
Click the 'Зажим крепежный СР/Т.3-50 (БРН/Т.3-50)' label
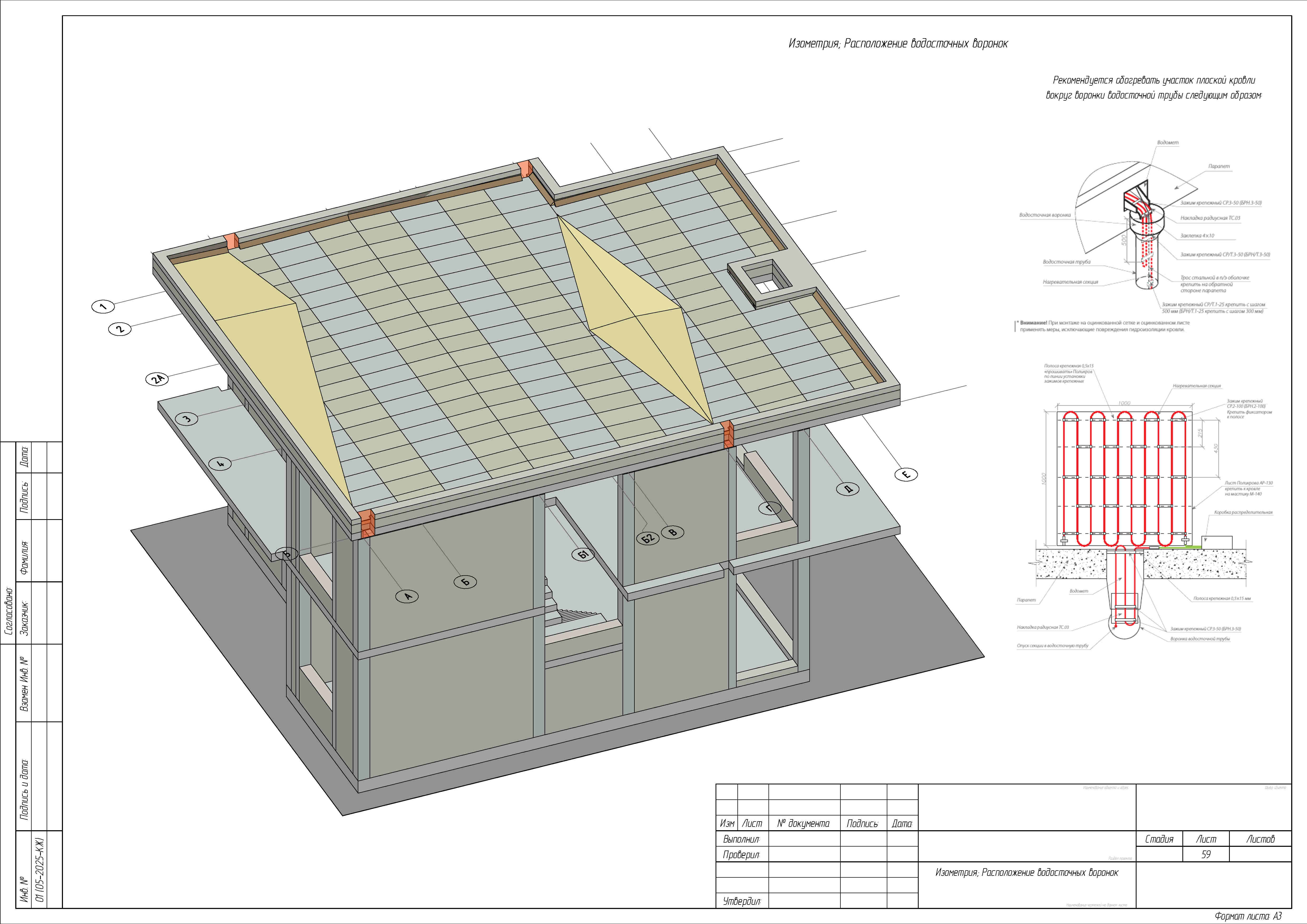[1225, 254]
